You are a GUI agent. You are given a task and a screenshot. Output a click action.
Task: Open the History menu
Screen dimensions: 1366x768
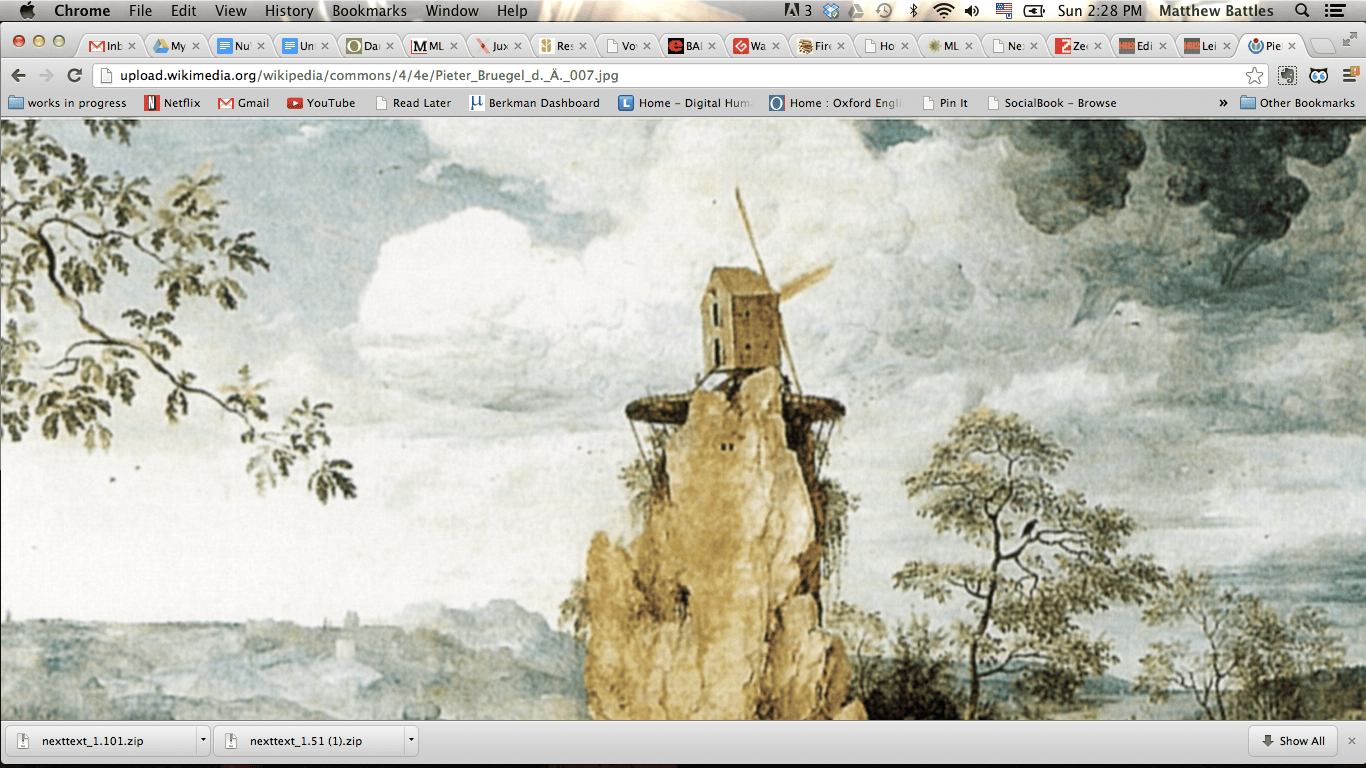pyautogui.click(x=289, y=11)
